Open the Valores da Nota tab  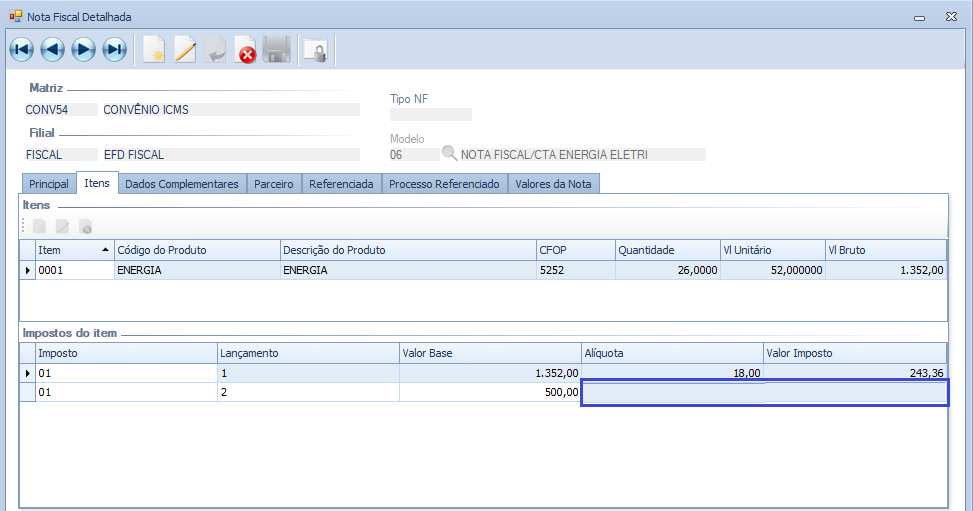coord(553,184)
